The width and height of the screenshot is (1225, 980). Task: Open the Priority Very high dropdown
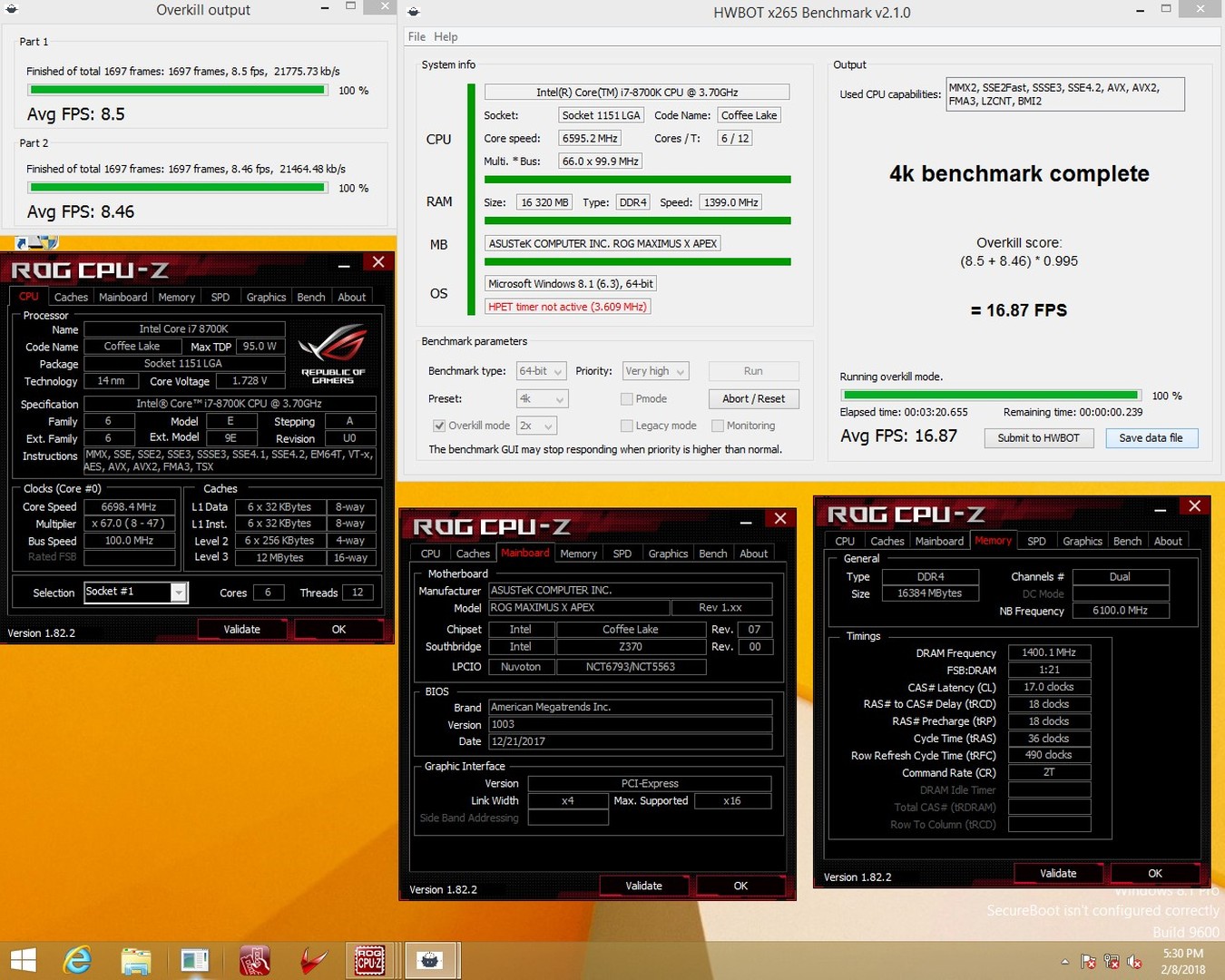point(655,371)
